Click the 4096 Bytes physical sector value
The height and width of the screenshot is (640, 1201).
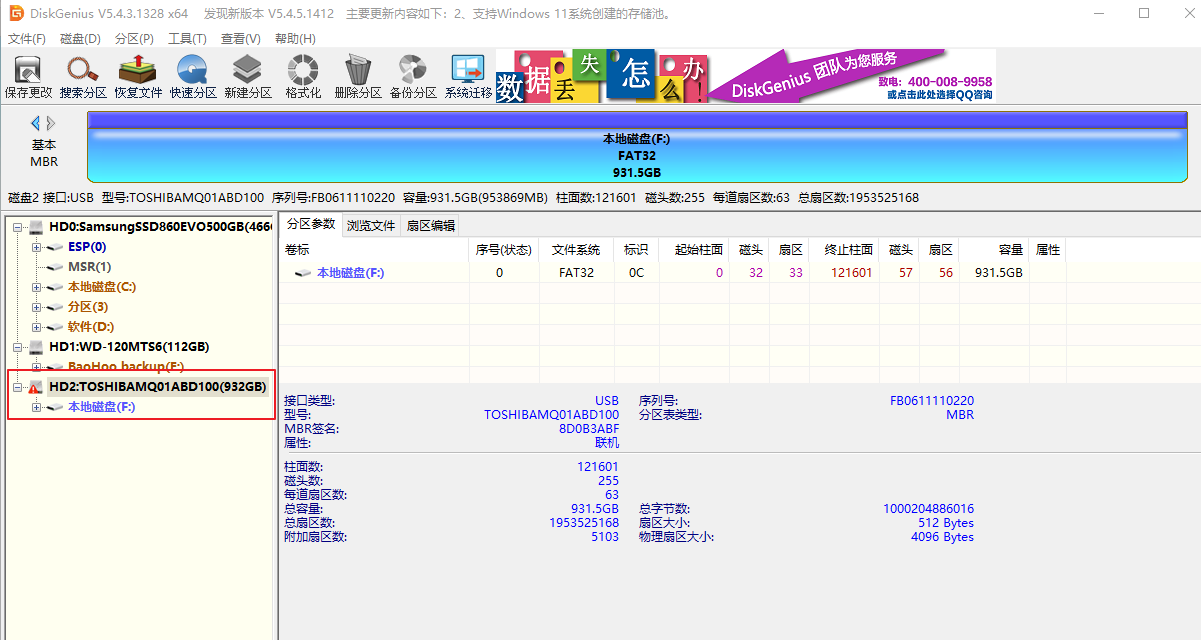point(942,537)
